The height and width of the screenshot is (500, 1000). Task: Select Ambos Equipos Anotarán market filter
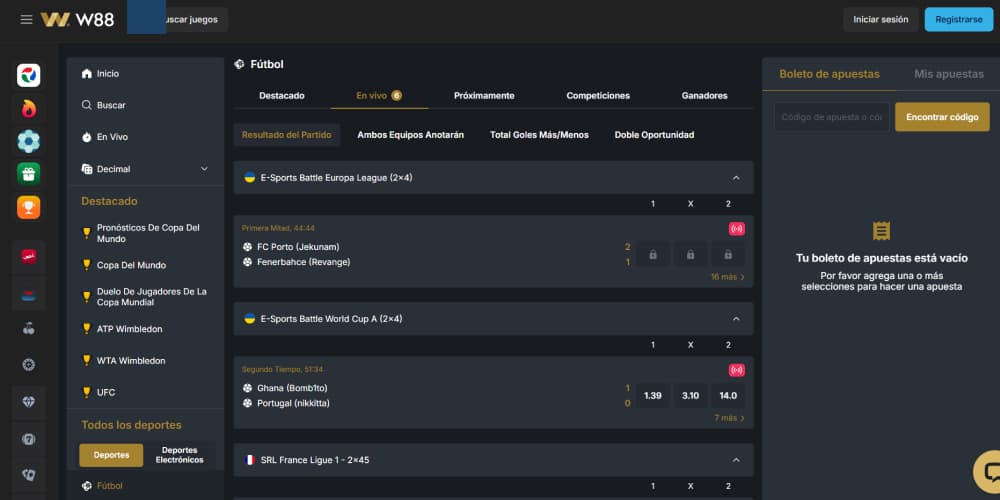coord(411,135)
